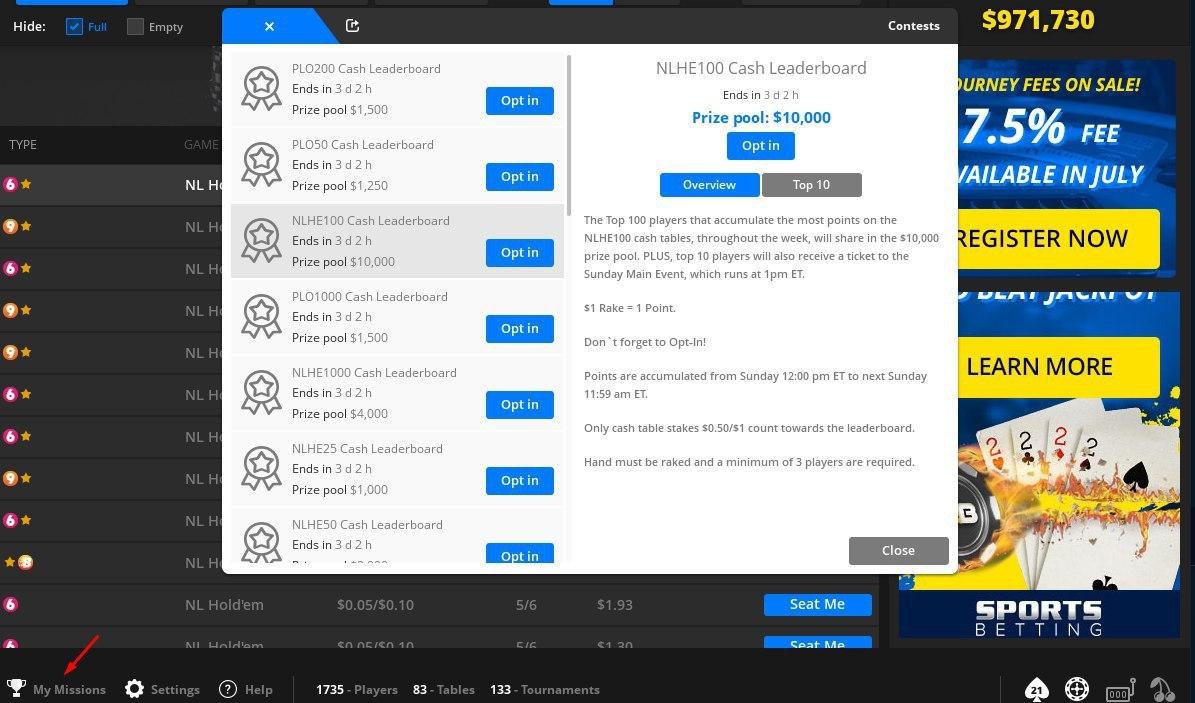Click the My Missions label
Screen dimensions: 1195x703
tap(69, 689)
